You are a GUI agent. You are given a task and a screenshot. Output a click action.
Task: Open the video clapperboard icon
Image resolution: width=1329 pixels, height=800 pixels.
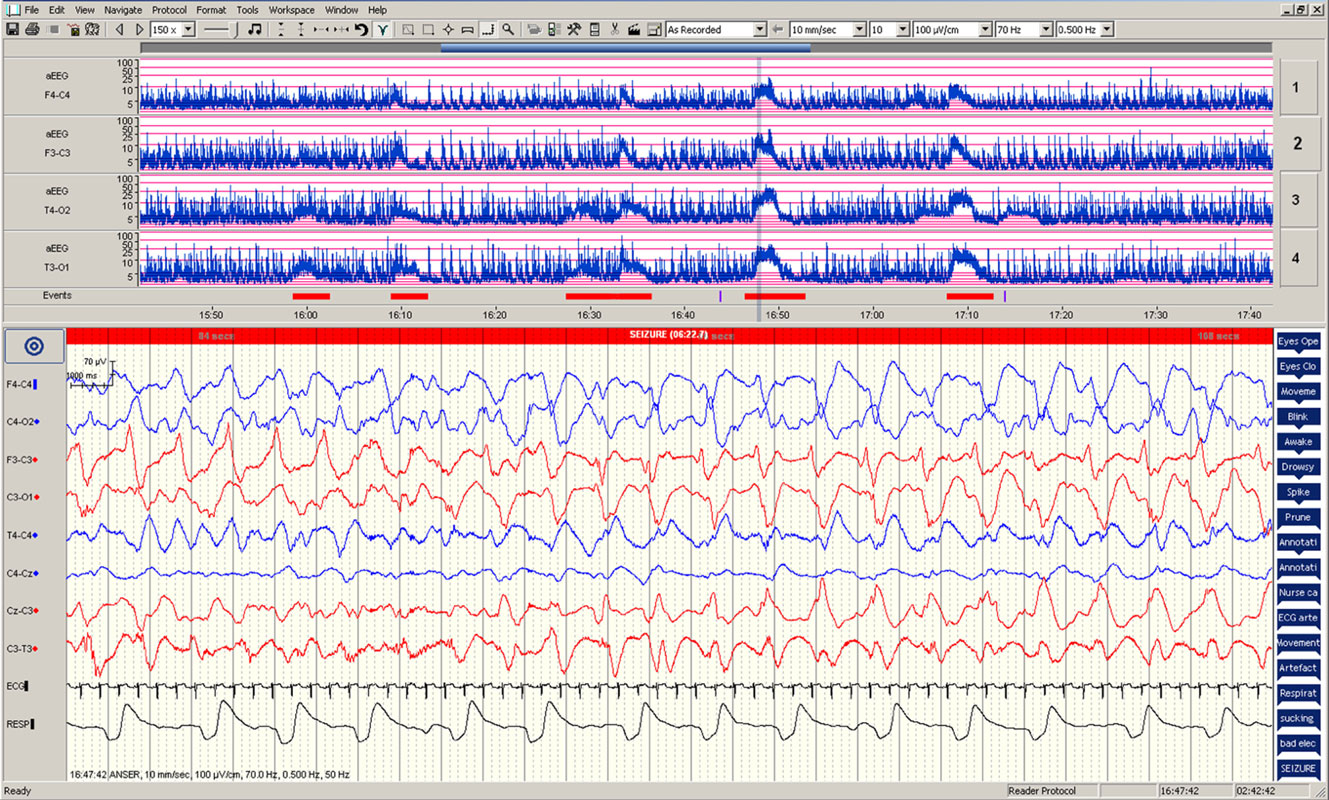(634, 30)
